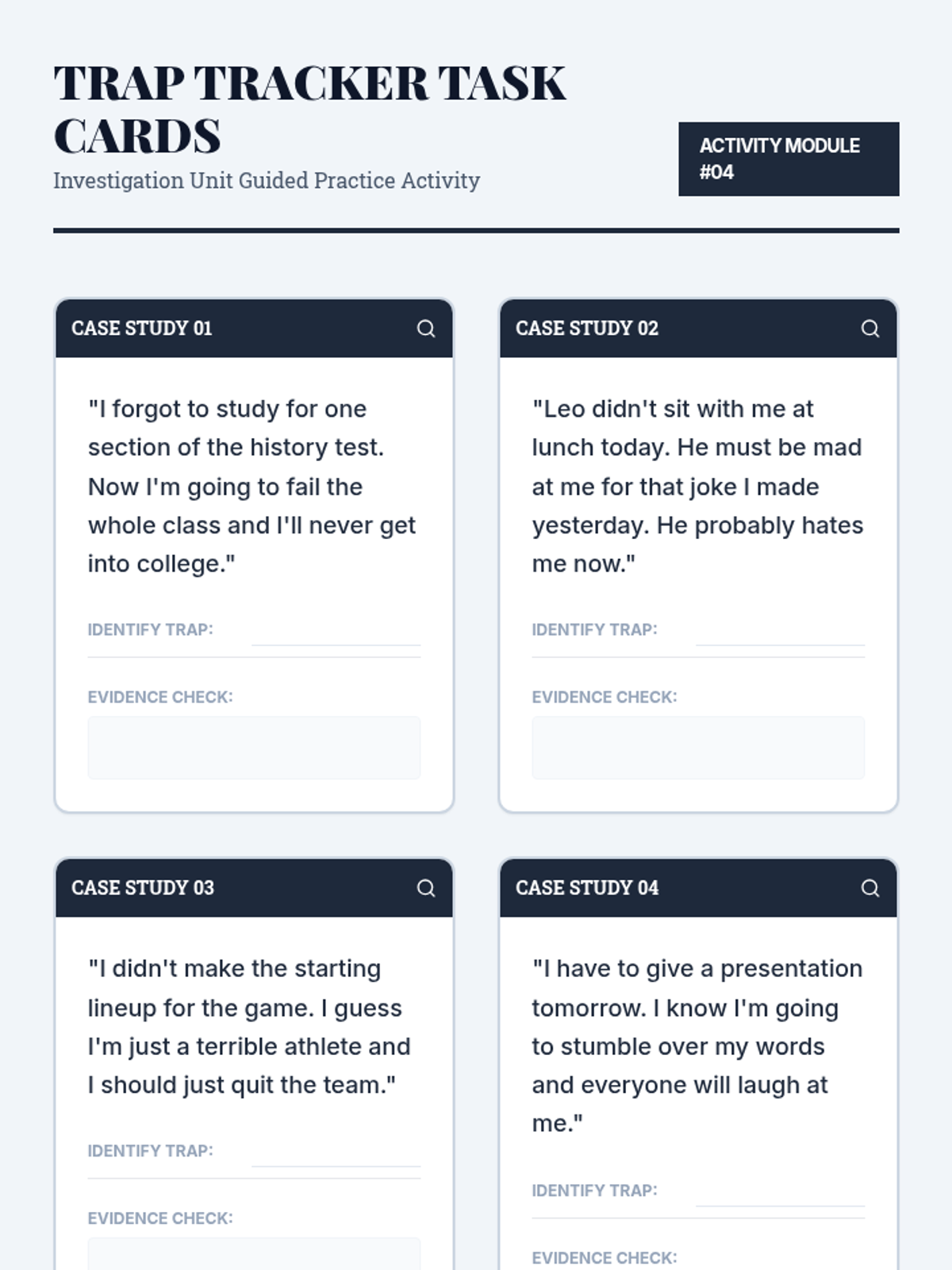
Task: Click the magnifier icon on Case Study 02
Action: [870, 329]
